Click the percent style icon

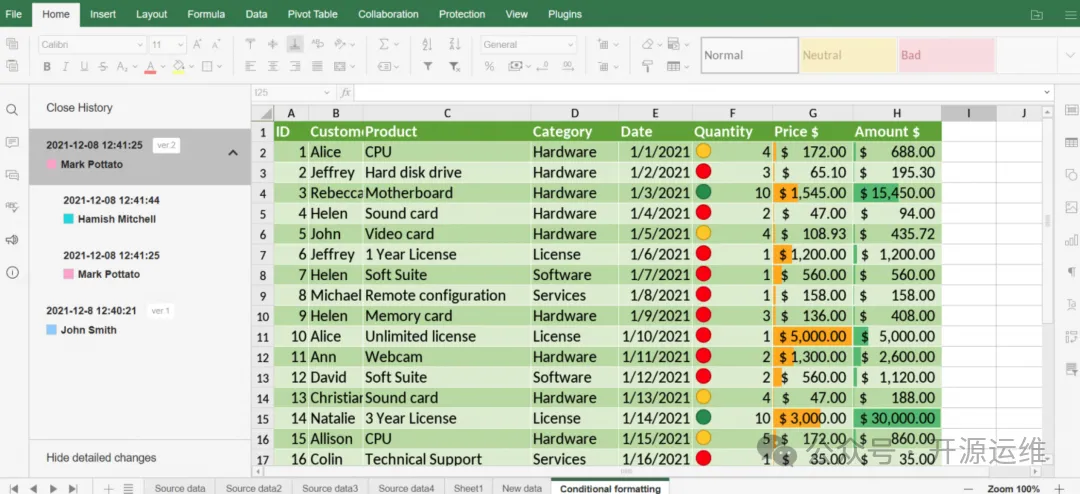coord(489,67)
